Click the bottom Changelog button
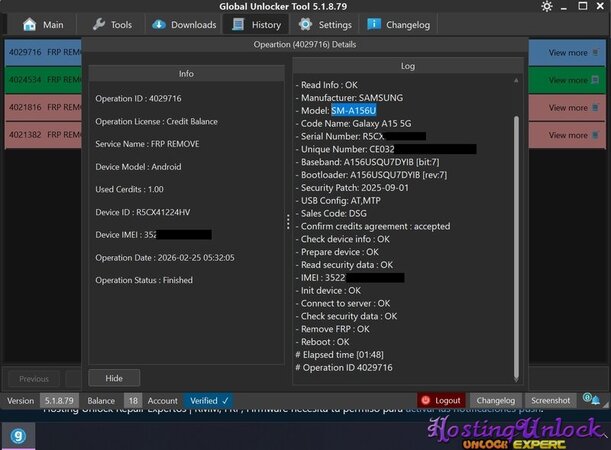Screen dimensions: 611x450 point(495,400)
